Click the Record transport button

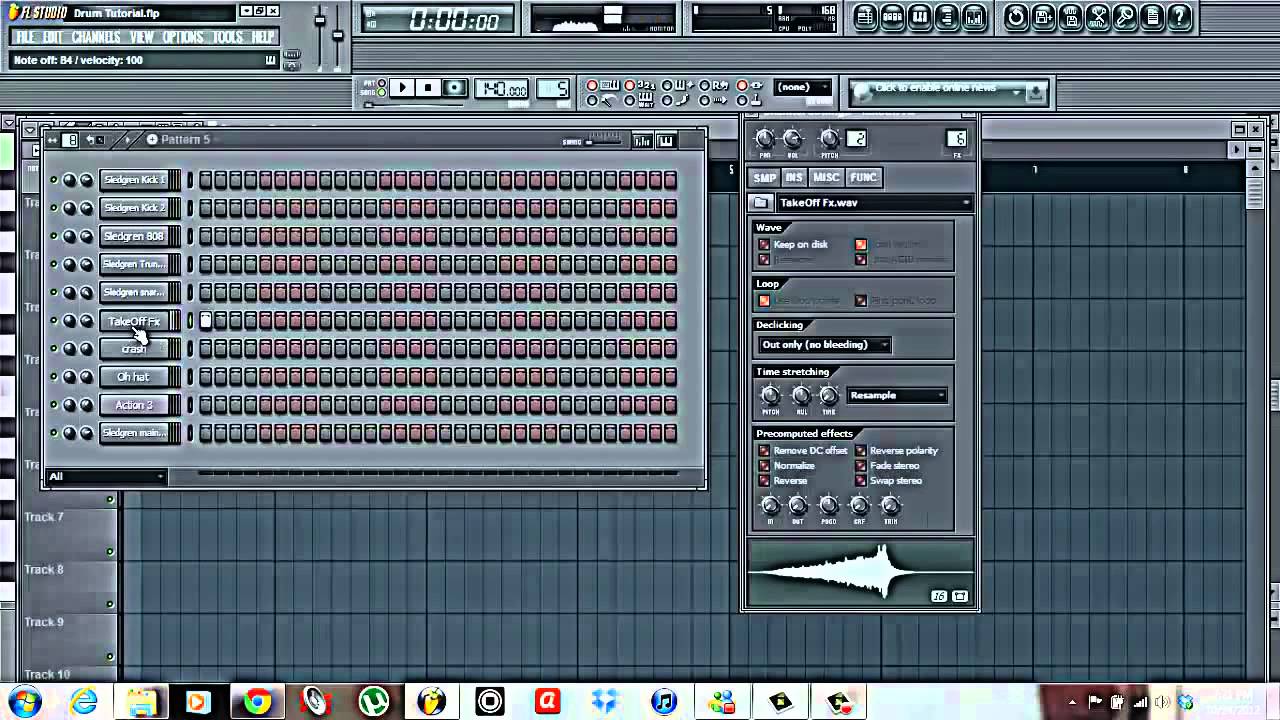coord(454,88)
